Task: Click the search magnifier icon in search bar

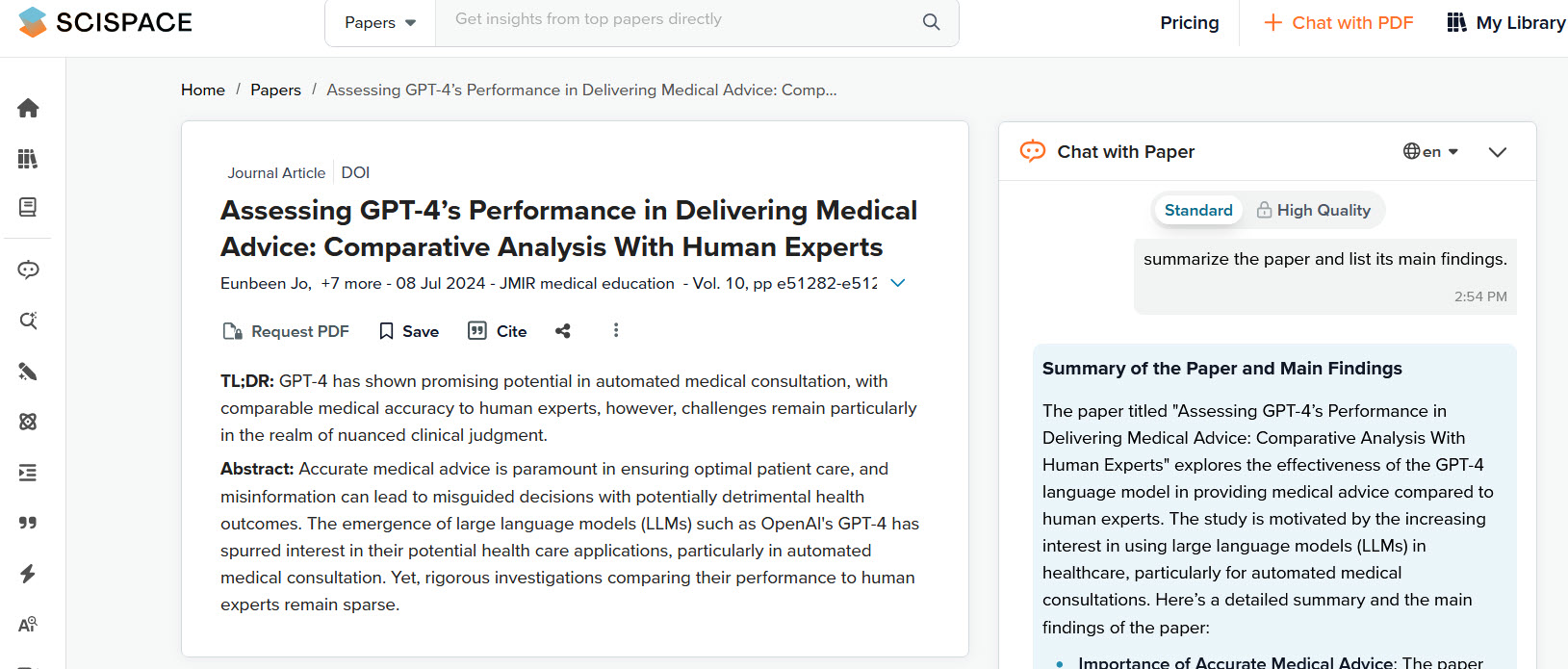Action: 931,22
